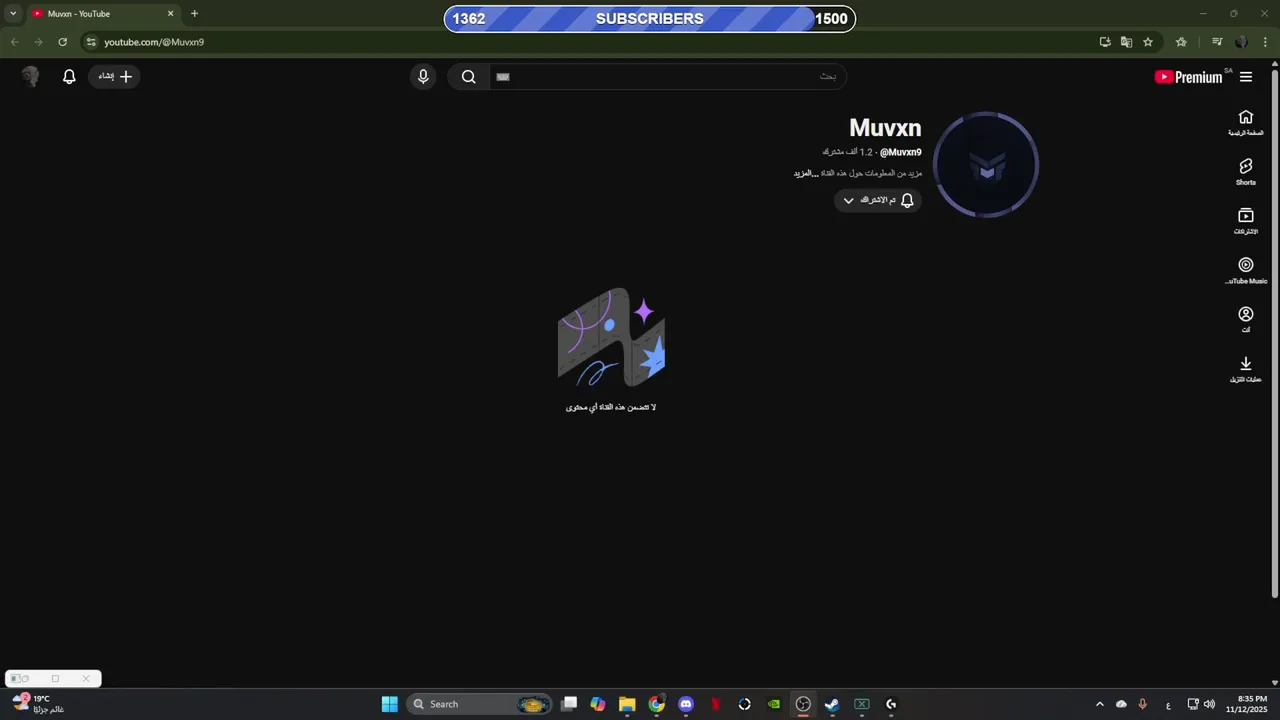Open Discord from taskbar
The height and width of the screenshot is (720, 1280).
click(x=686, y=704)
